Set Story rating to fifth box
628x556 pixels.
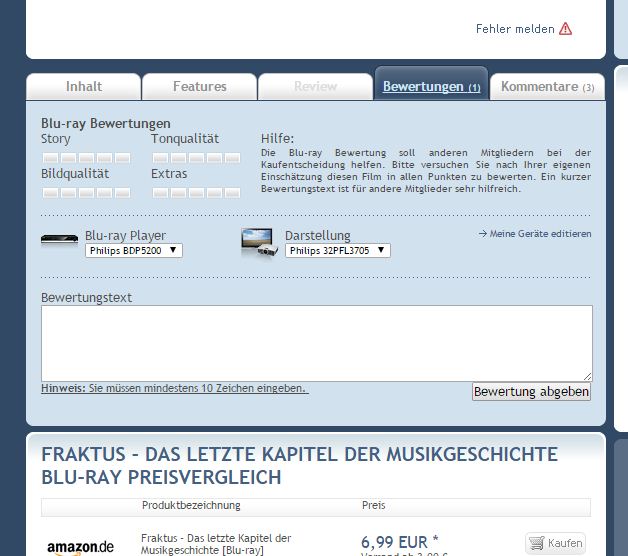122,158
